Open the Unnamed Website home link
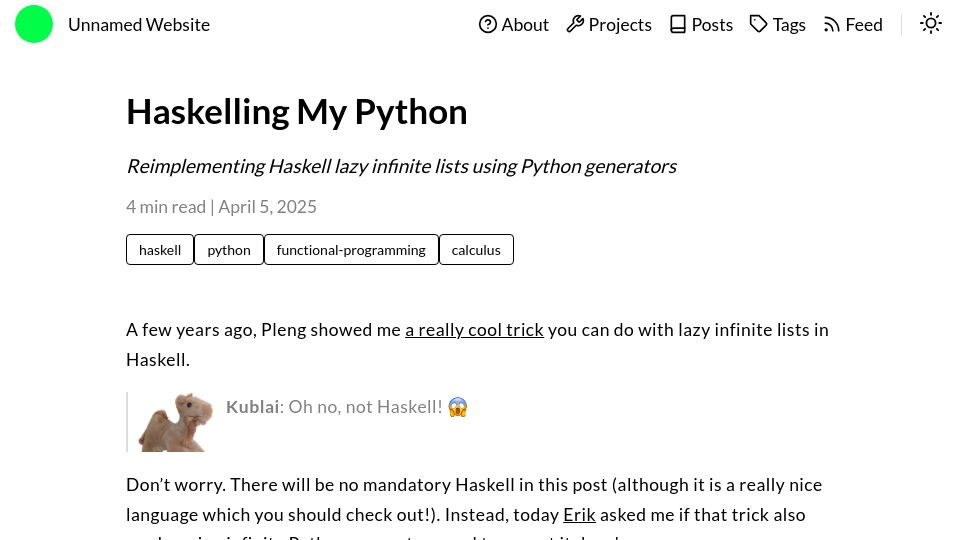 [x=139, y=24]
